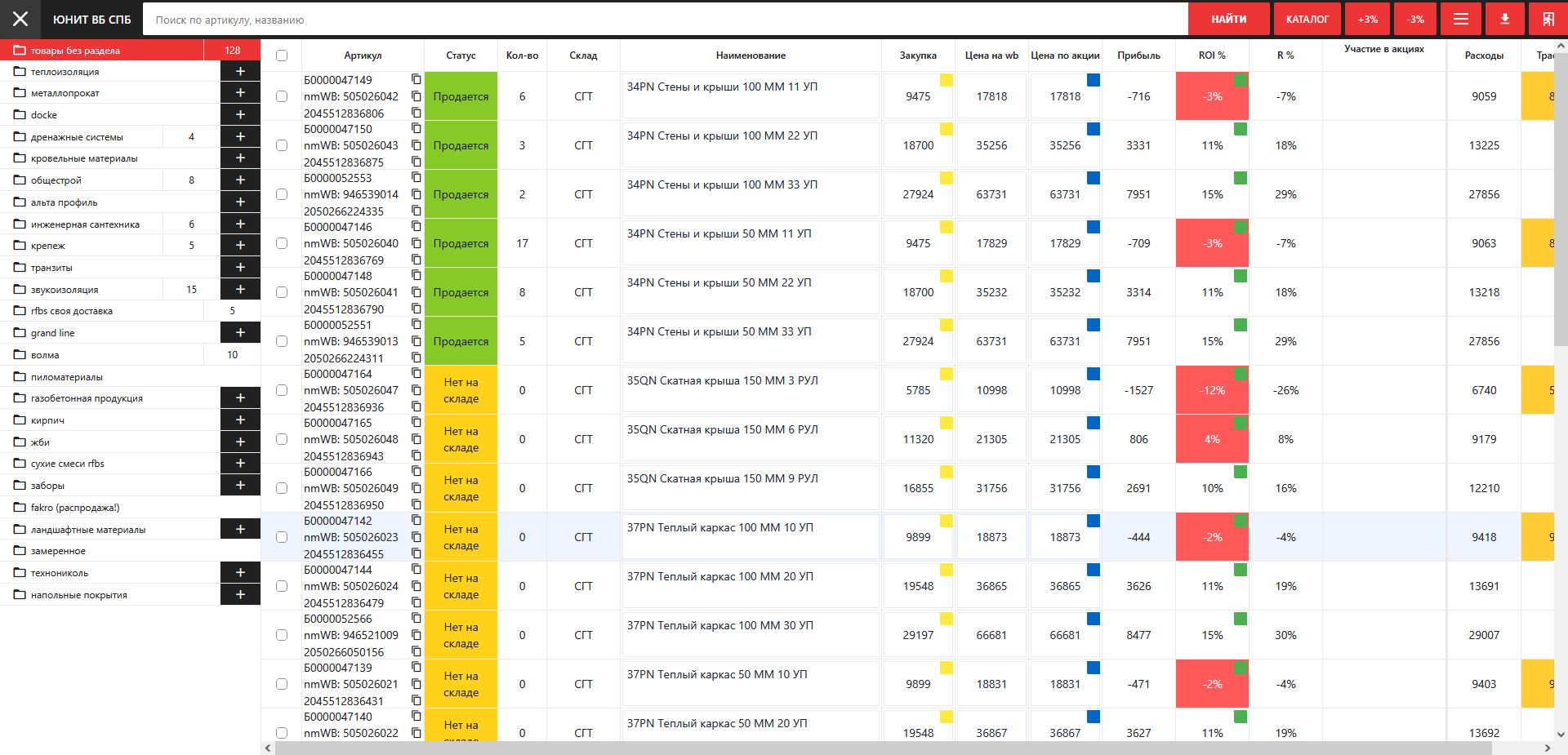Open the КАТАЛОГ button

pyautogui.click(x=1307, y=19)
